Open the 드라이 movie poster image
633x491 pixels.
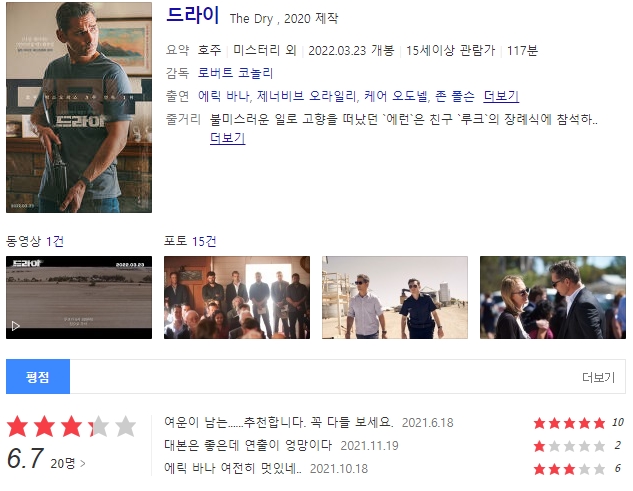pos(79,107)
